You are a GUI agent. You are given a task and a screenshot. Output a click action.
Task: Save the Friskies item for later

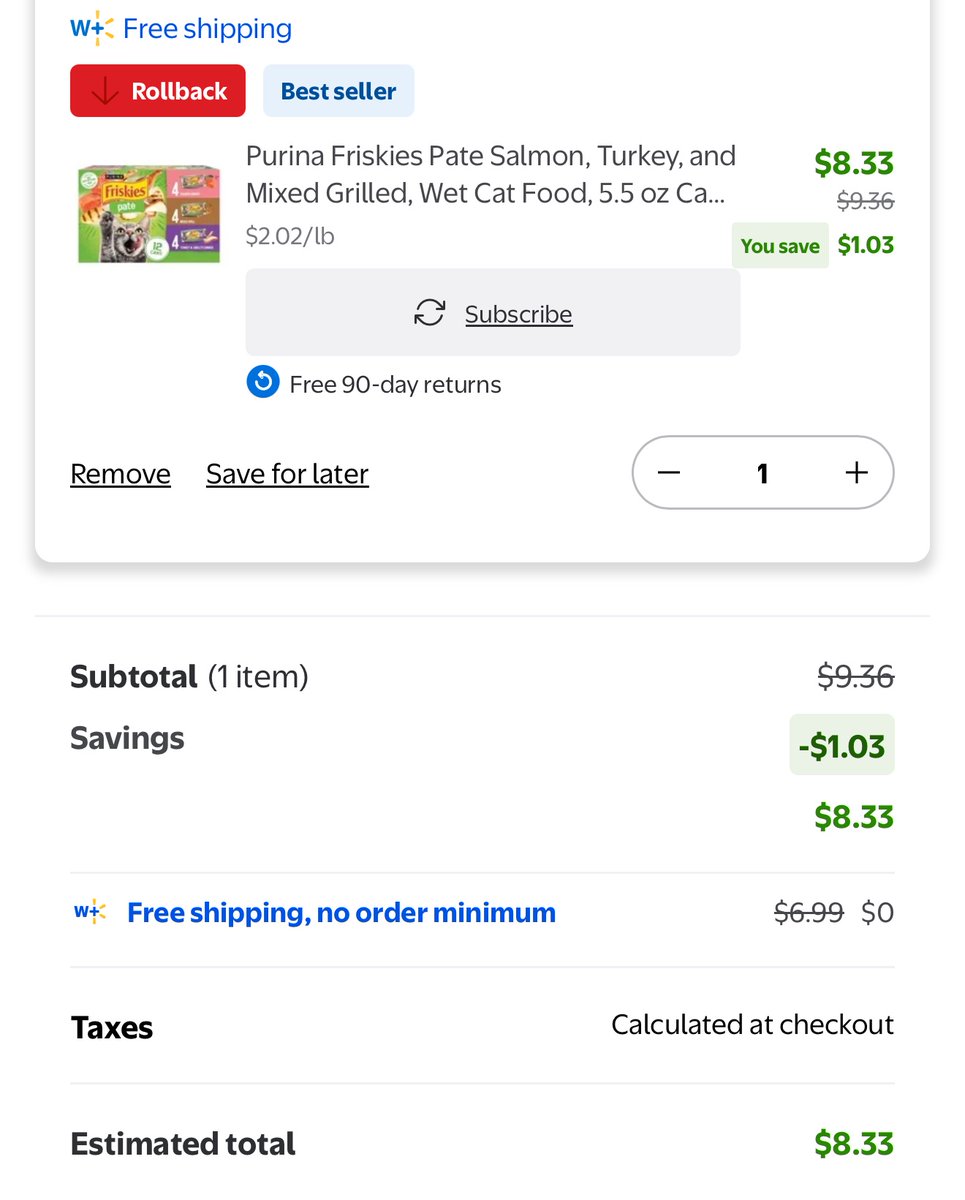(287, 474)
